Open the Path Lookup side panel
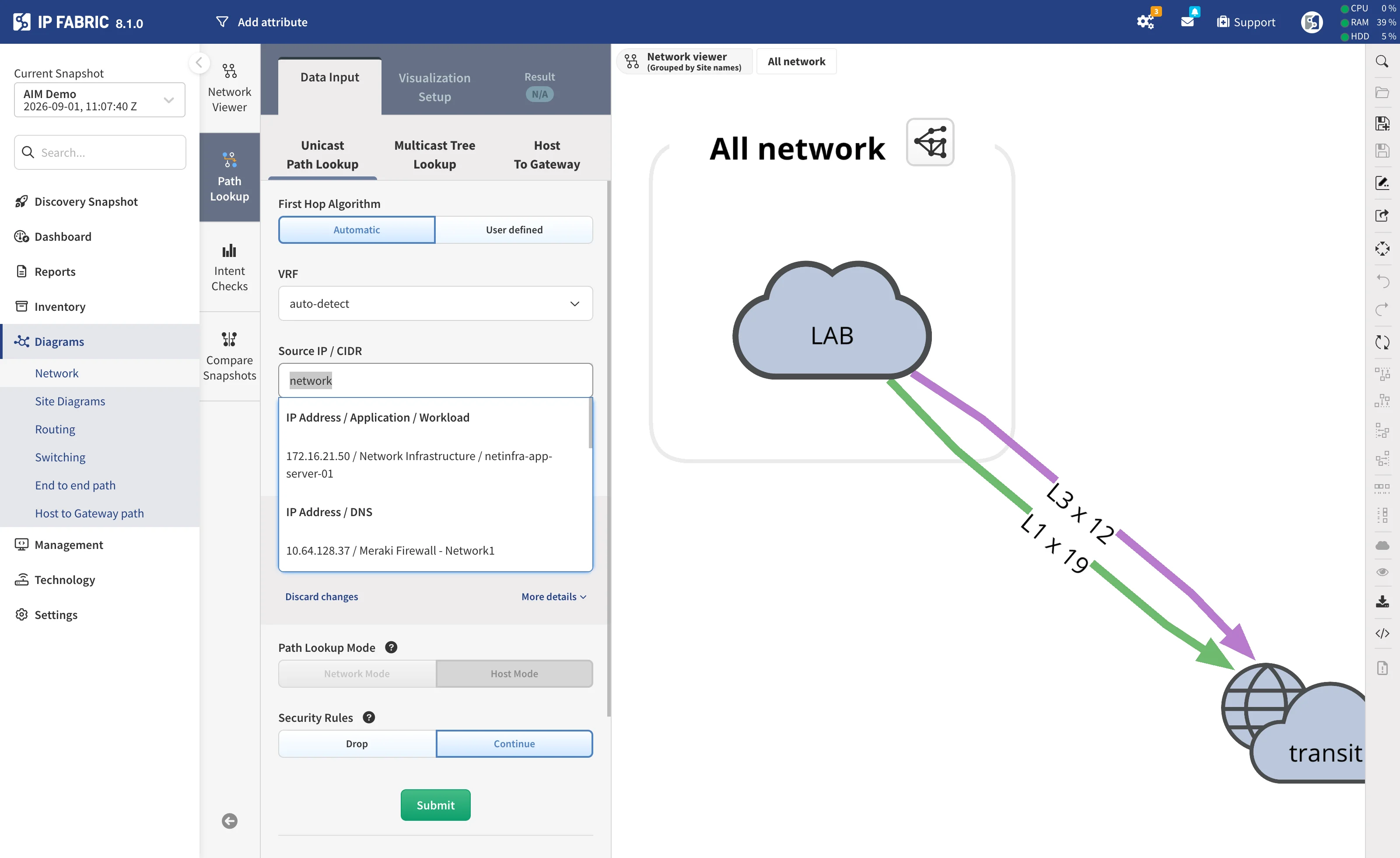The image size is (1400, 858). 230,177
